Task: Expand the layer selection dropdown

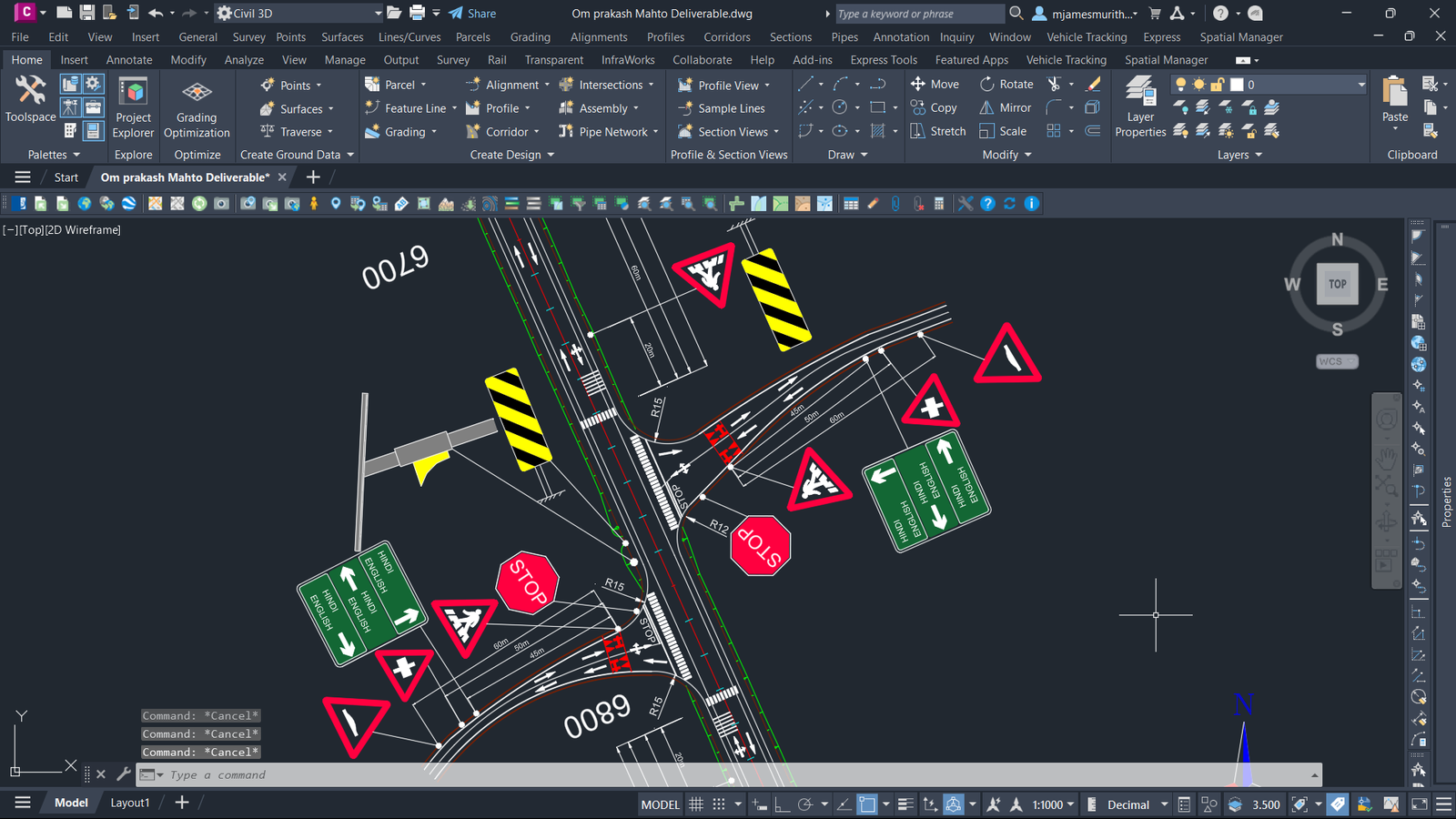Action: pos(1360,85)
